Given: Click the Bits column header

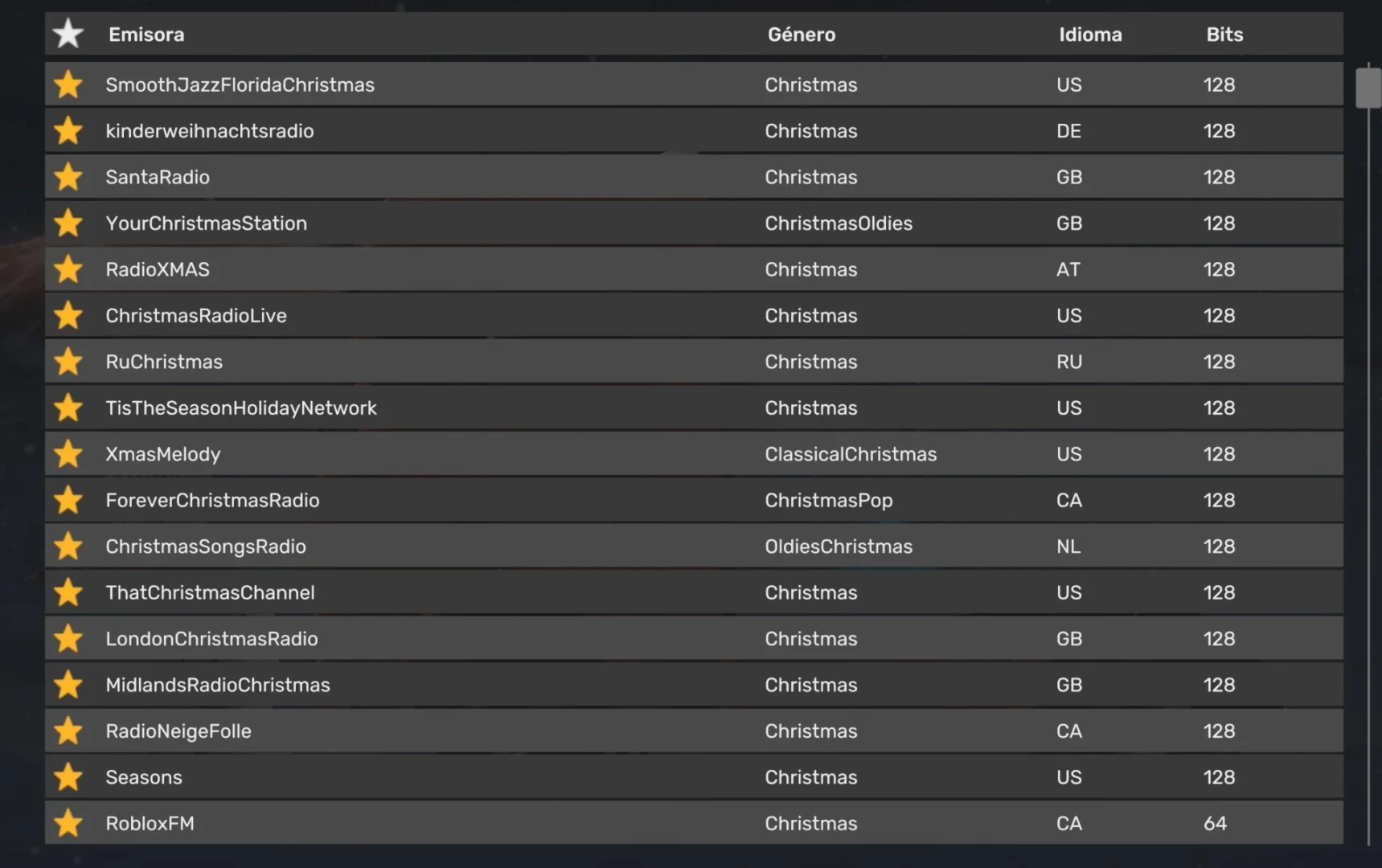Looking at the screenshot, I should pyautogui.click(x=1224, y=35).
